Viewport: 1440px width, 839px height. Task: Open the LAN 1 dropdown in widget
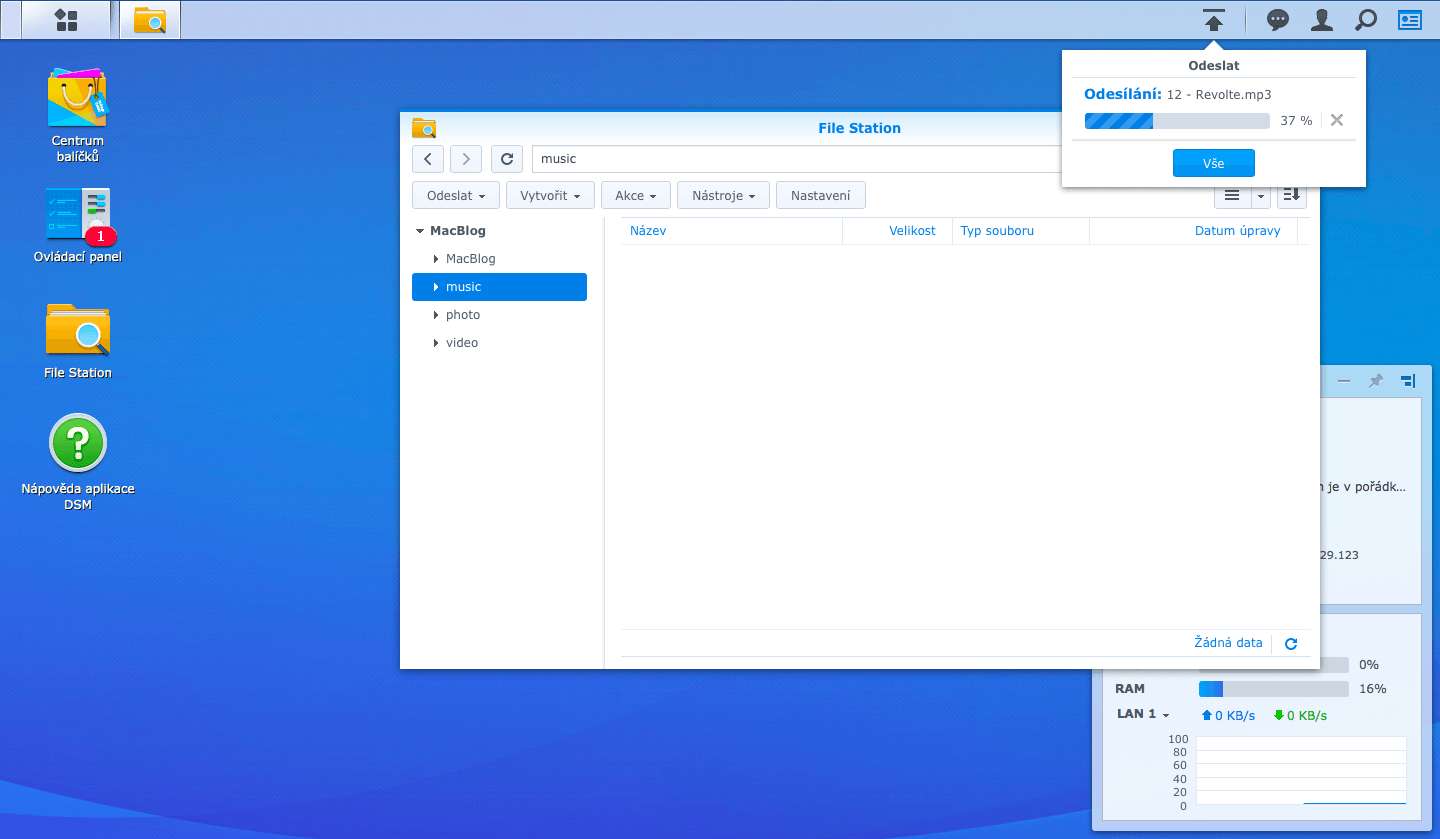point(1142,714)
